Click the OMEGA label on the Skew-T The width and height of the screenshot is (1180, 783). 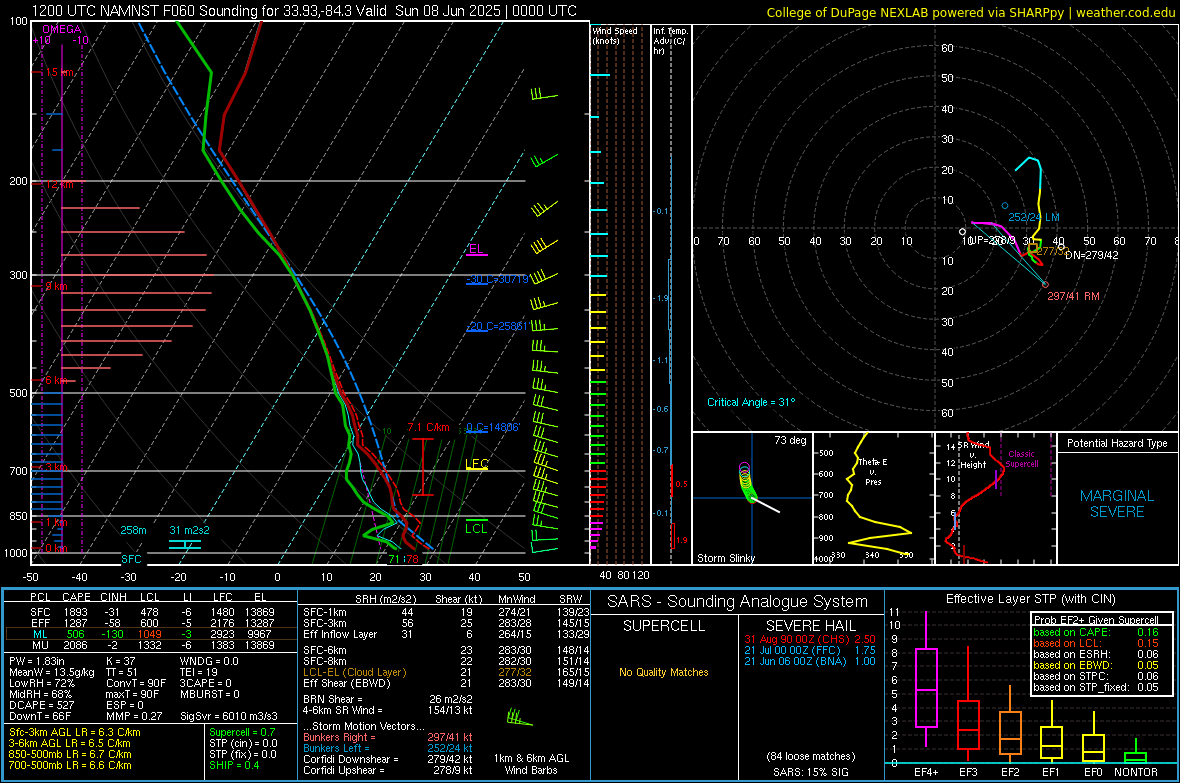coord(62,29)
